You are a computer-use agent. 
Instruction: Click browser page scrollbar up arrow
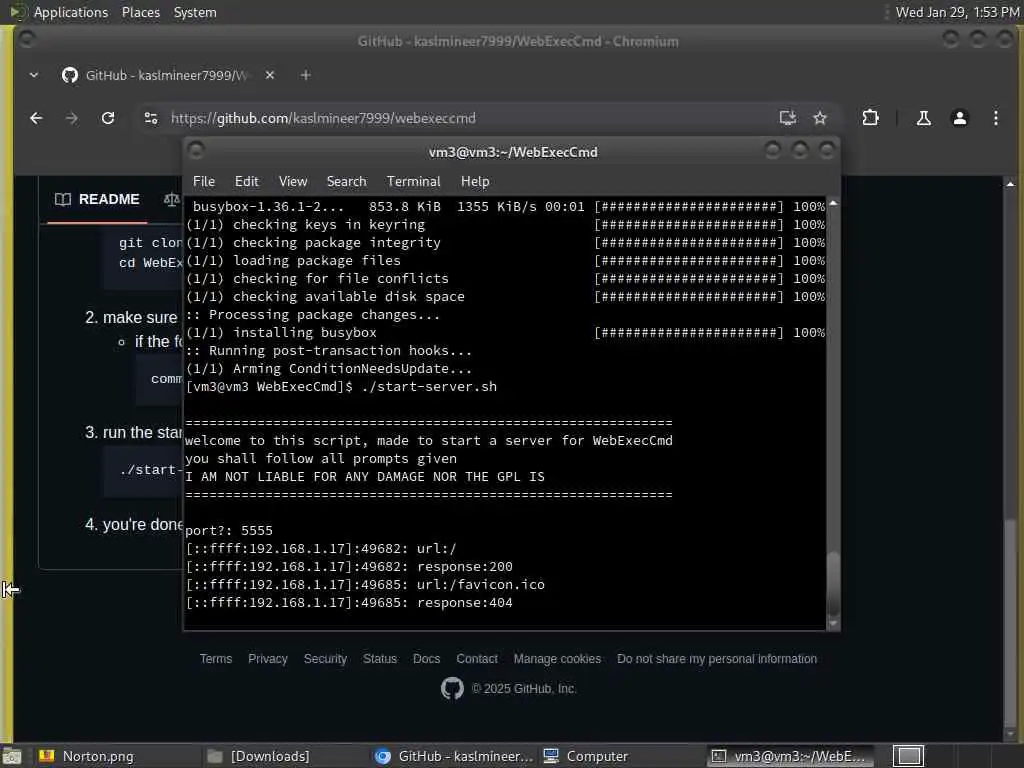coord(1010,184)
